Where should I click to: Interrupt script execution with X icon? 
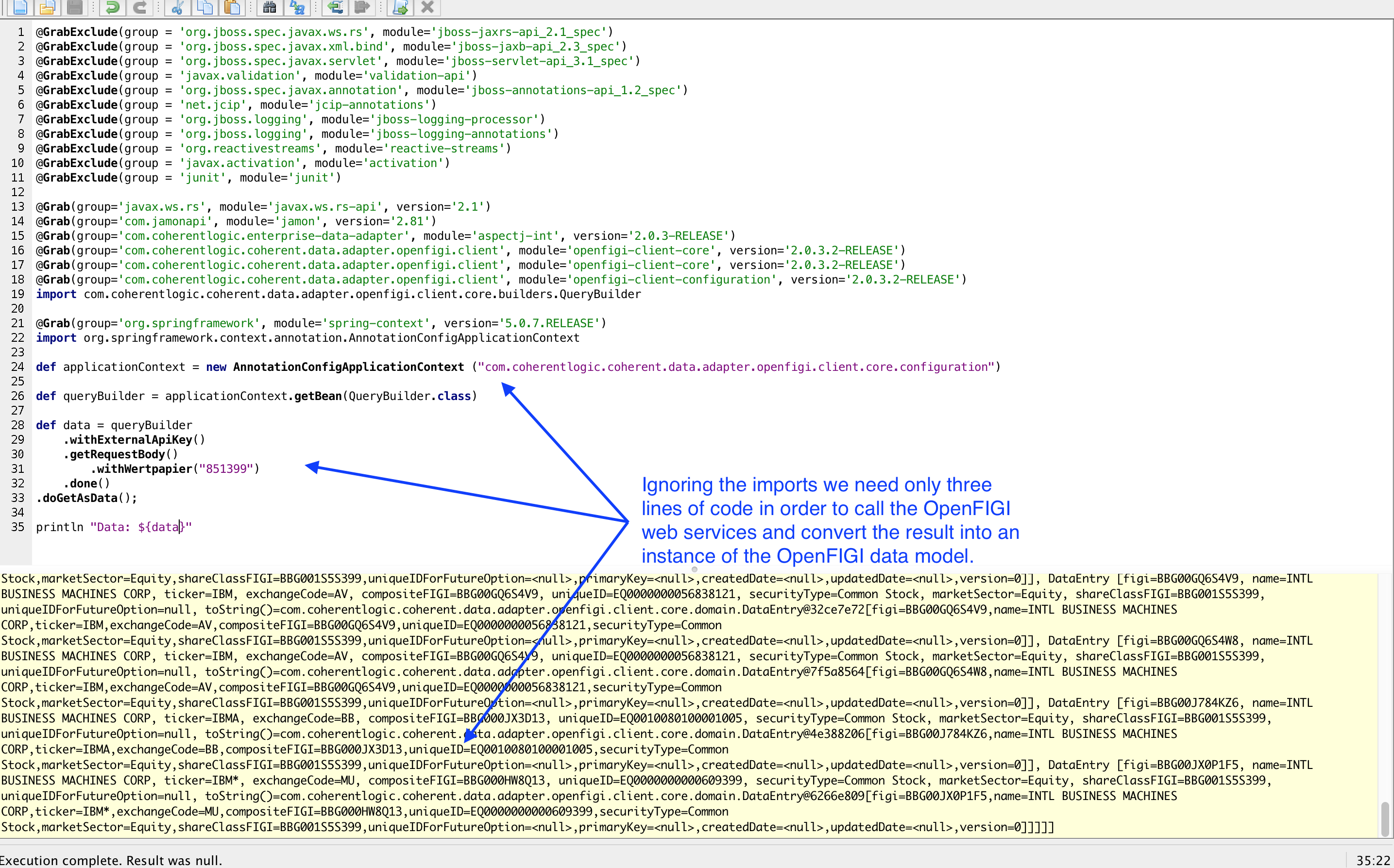point(427,7)
